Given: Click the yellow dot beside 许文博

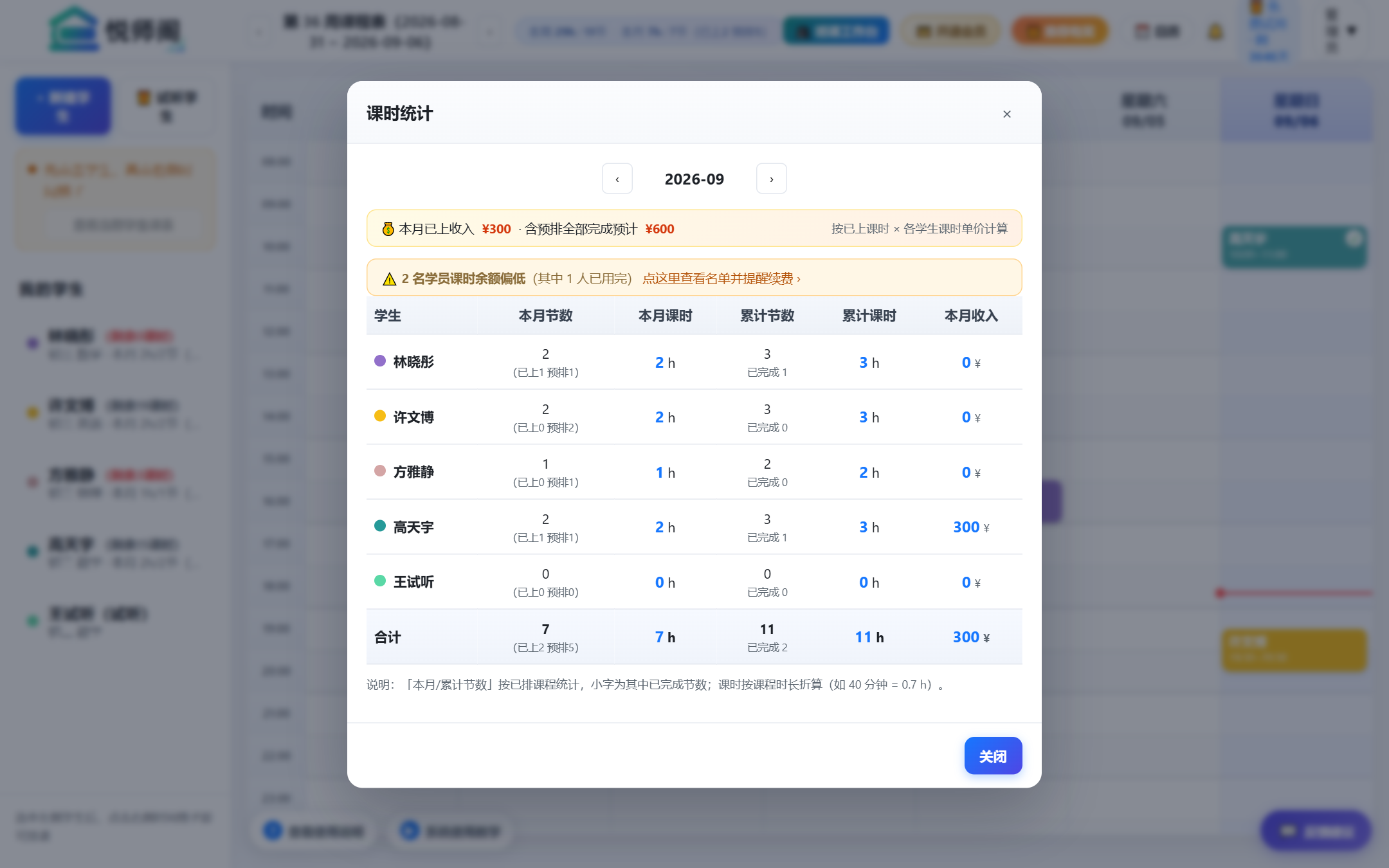Looking at the screenshot, I should pos(380,416).
